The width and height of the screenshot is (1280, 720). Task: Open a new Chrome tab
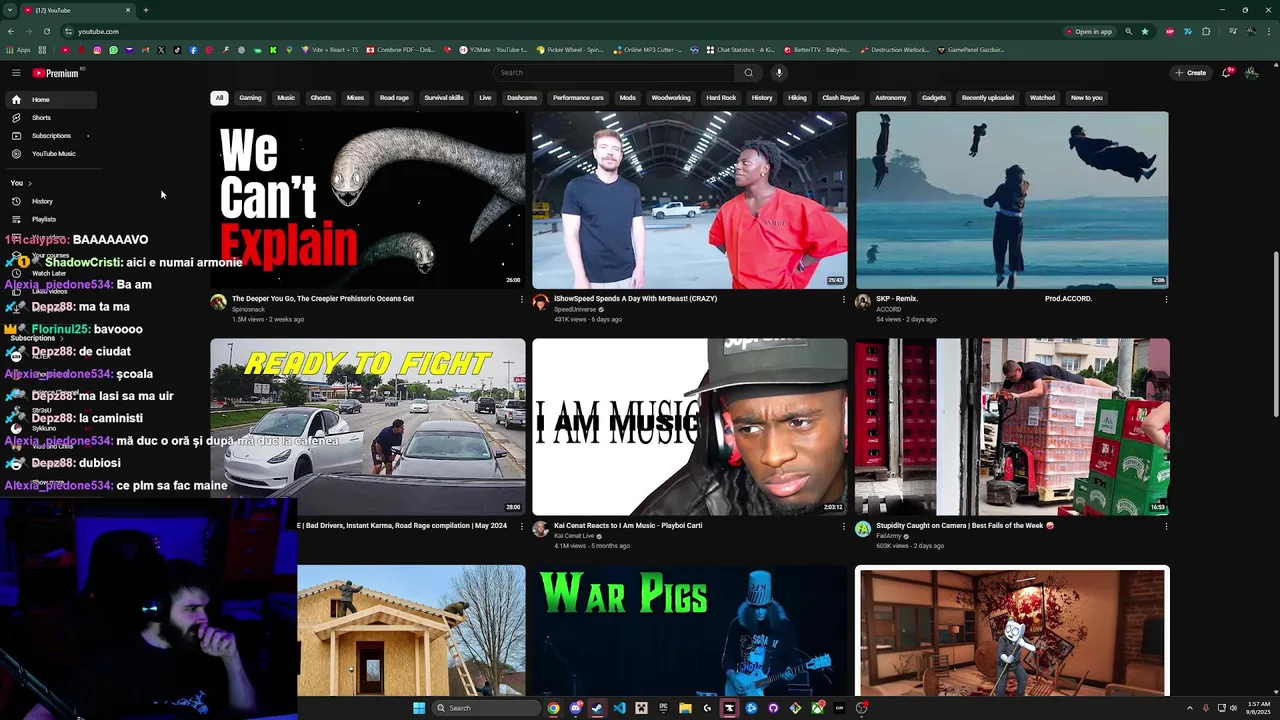145,10
